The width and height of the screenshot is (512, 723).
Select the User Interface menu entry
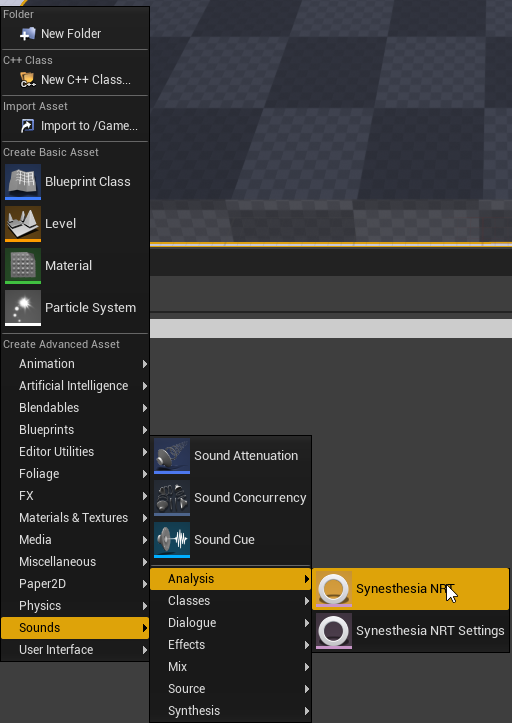[75, 650]
